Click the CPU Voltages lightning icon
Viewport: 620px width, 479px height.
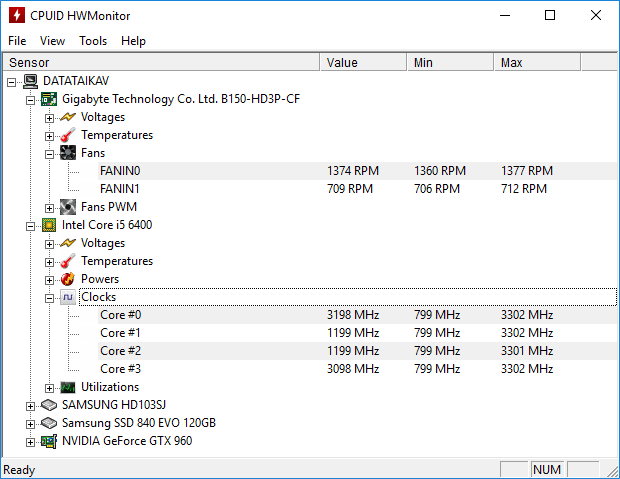pyautogui.click(x=68, y=243)
